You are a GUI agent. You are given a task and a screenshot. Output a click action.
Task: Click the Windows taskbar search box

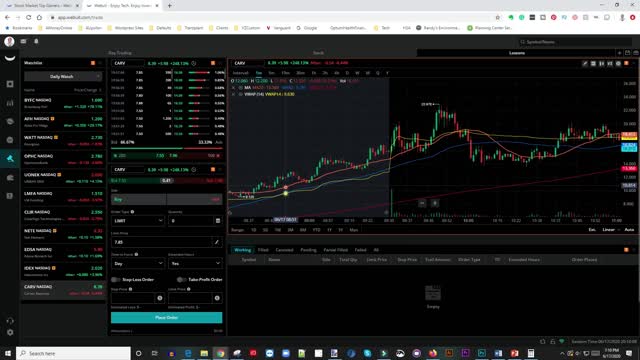pyautogui.click(x=73, y=353)
